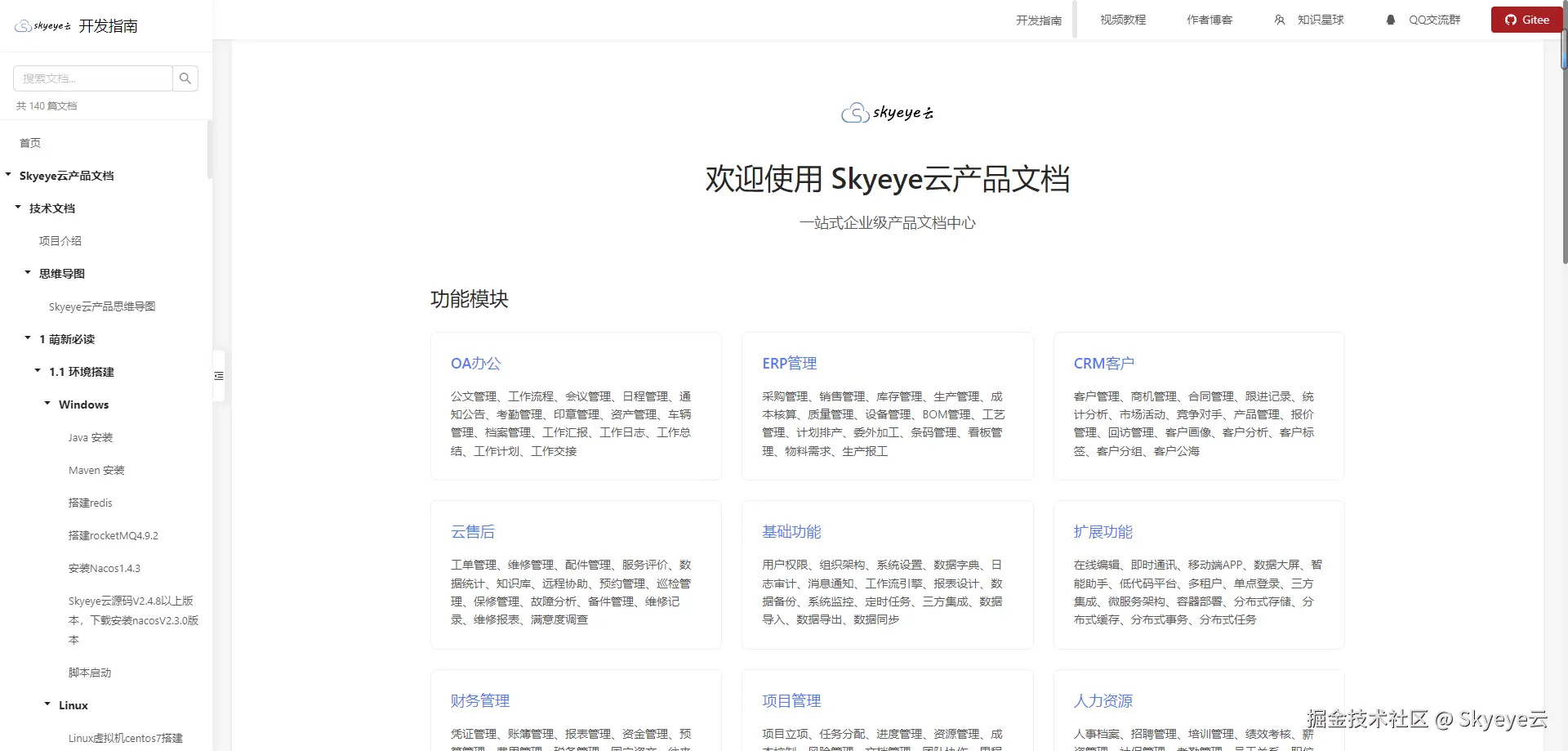Open 搭建redis document
The height and width of the screenshot is (751, 1568).
point(91,503)
